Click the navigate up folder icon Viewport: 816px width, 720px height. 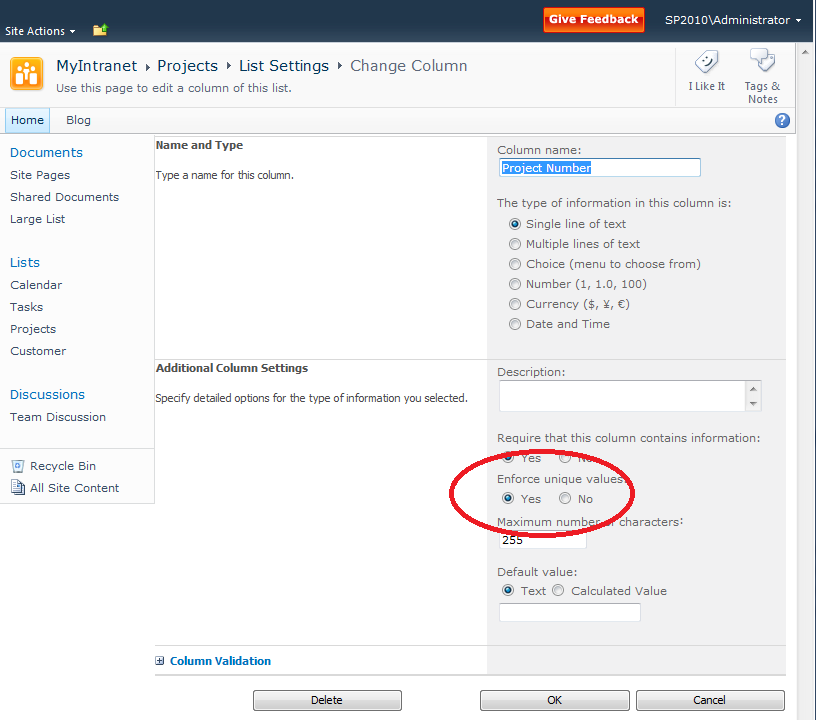point(100,31)
